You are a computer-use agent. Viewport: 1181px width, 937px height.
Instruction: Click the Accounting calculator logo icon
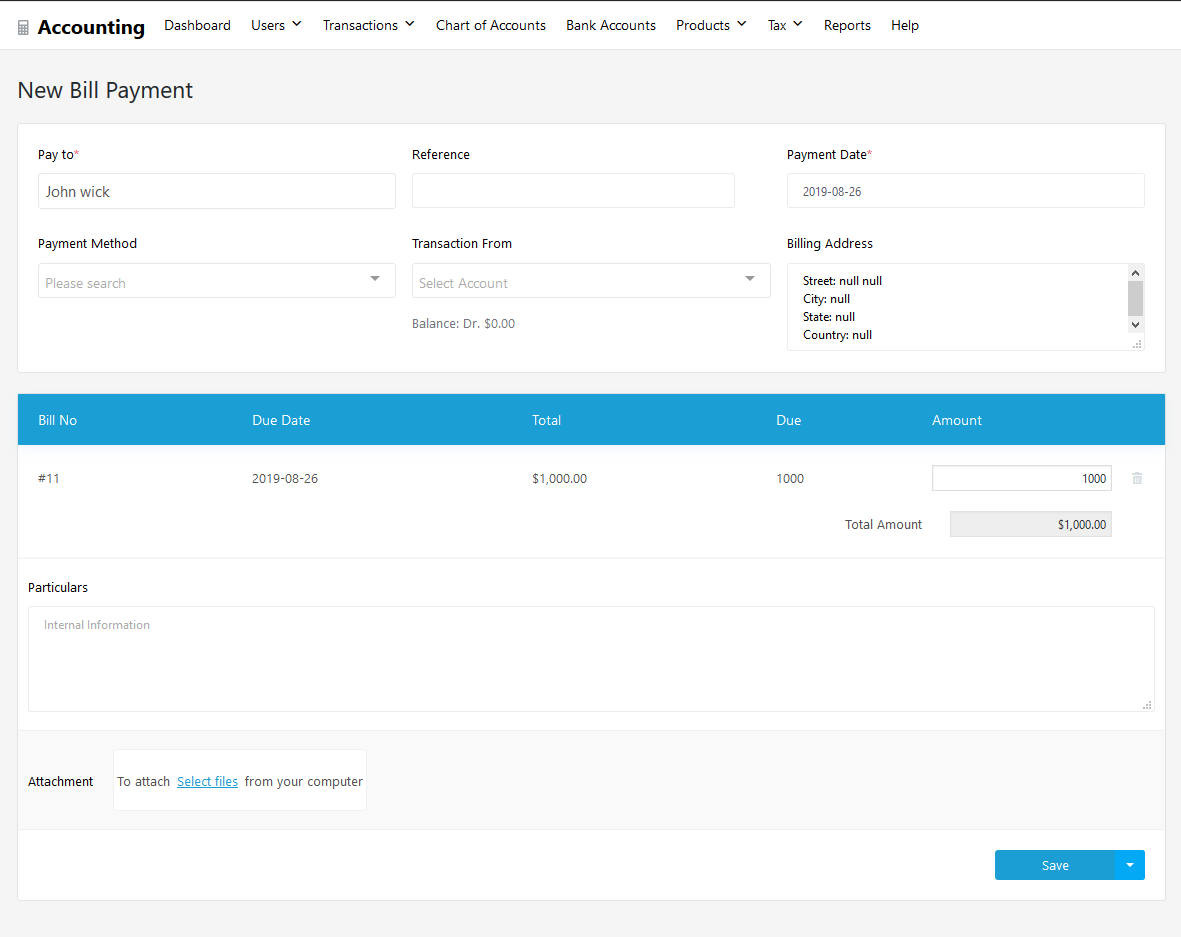click(x=24, y=28)
